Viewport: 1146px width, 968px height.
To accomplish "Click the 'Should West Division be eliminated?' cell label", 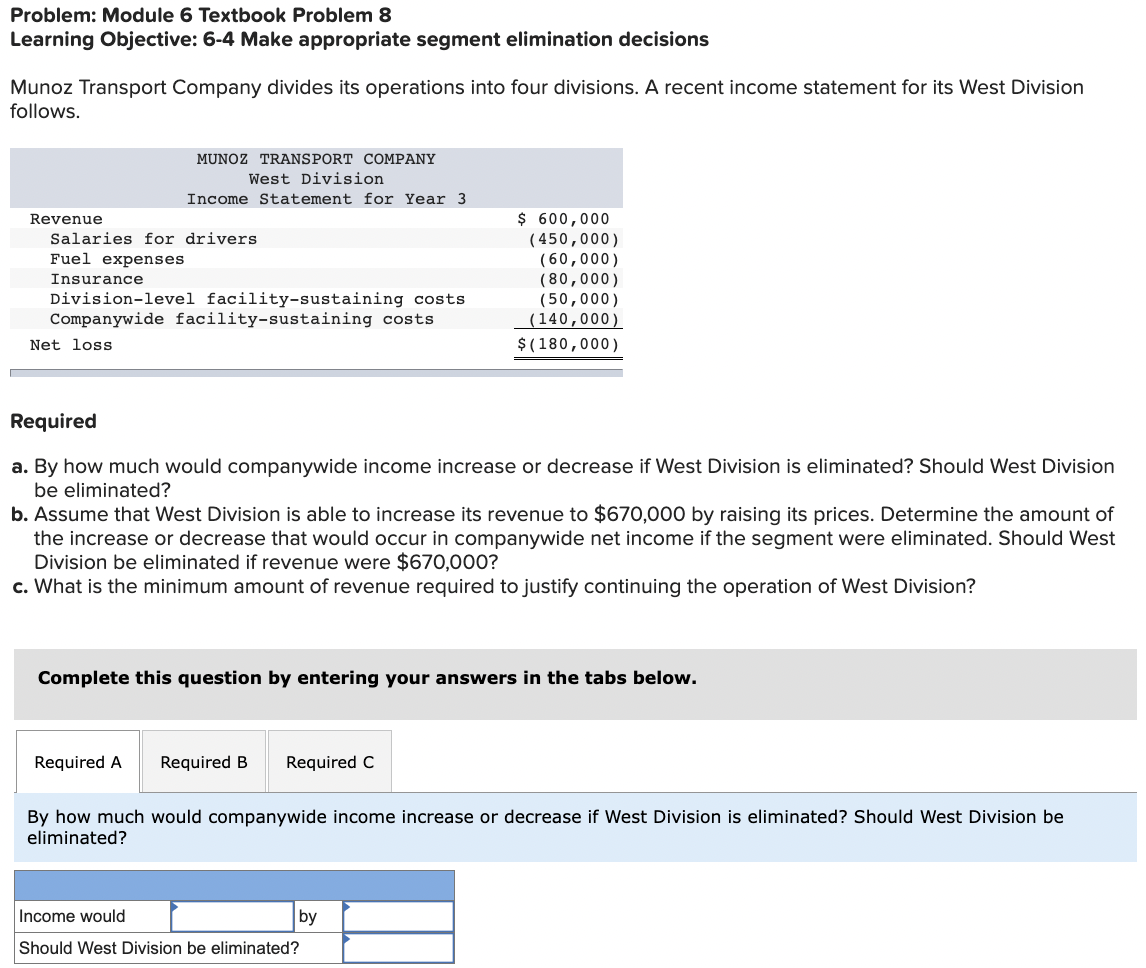I will [159, 948].
